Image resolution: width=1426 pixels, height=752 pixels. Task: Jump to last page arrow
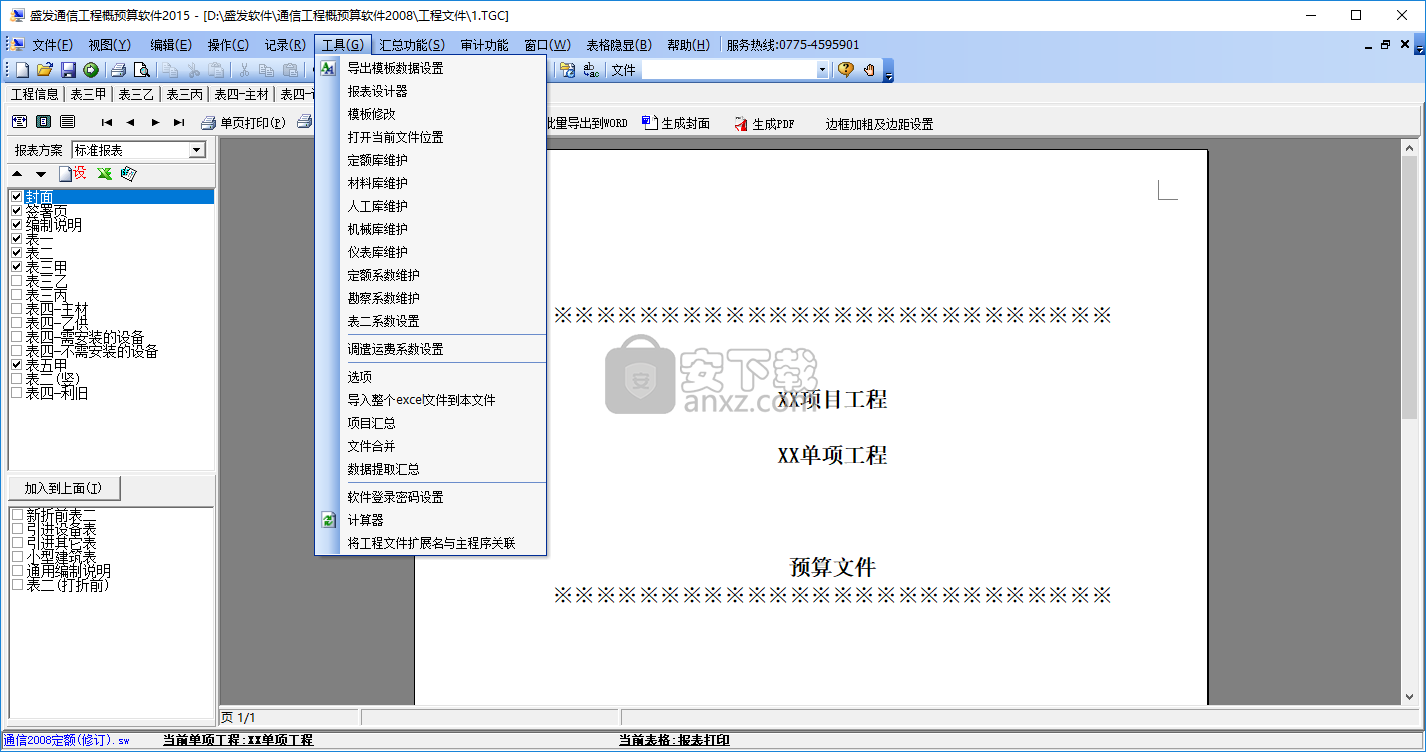179,123
